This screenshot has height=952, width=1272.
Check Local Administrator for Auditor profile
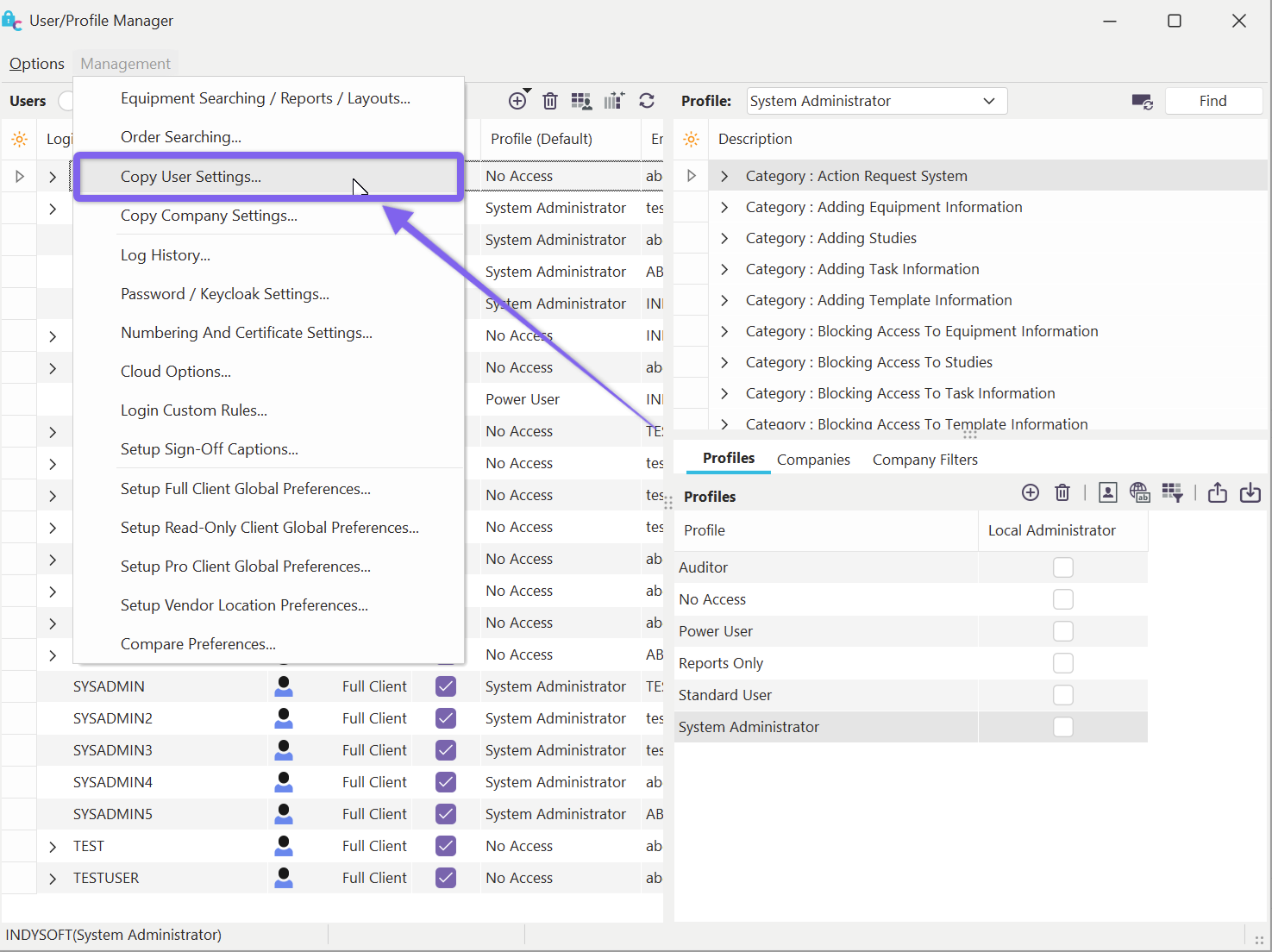[x=1062, y=567]
